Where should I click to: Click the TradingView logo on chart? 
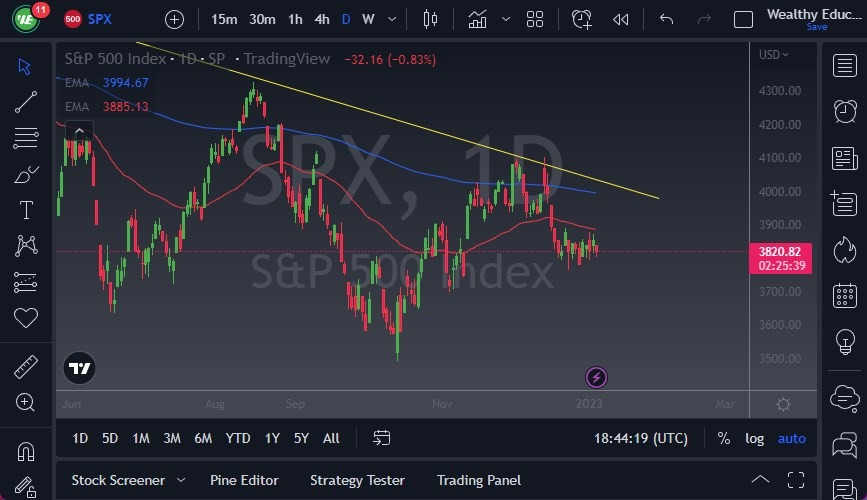80,368
